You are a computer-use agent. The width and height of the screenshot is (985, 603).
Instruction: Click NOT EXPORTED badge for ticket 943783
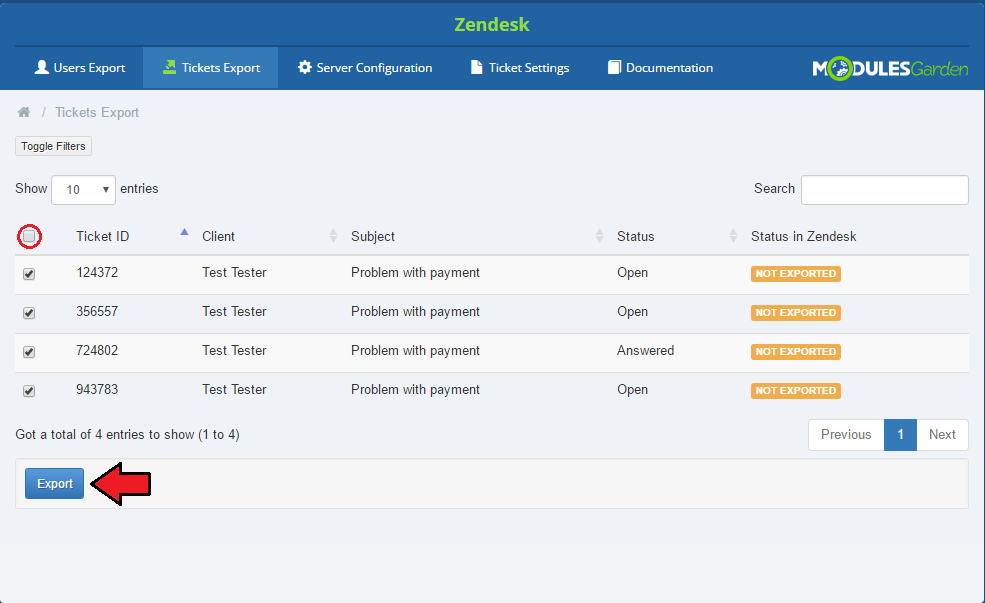point(795,391)
